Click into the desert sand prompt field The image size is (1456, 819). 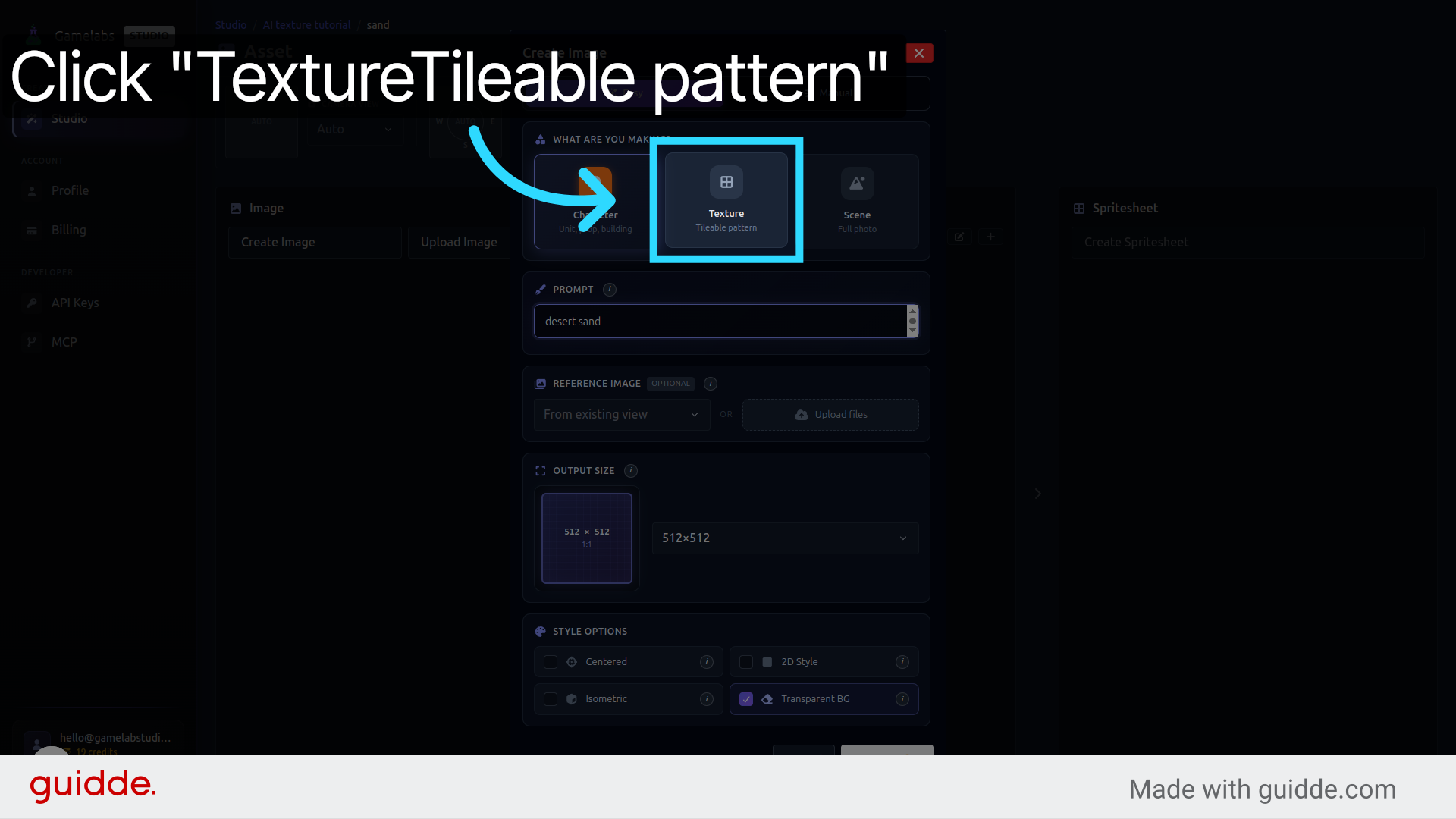click(720, 322)
